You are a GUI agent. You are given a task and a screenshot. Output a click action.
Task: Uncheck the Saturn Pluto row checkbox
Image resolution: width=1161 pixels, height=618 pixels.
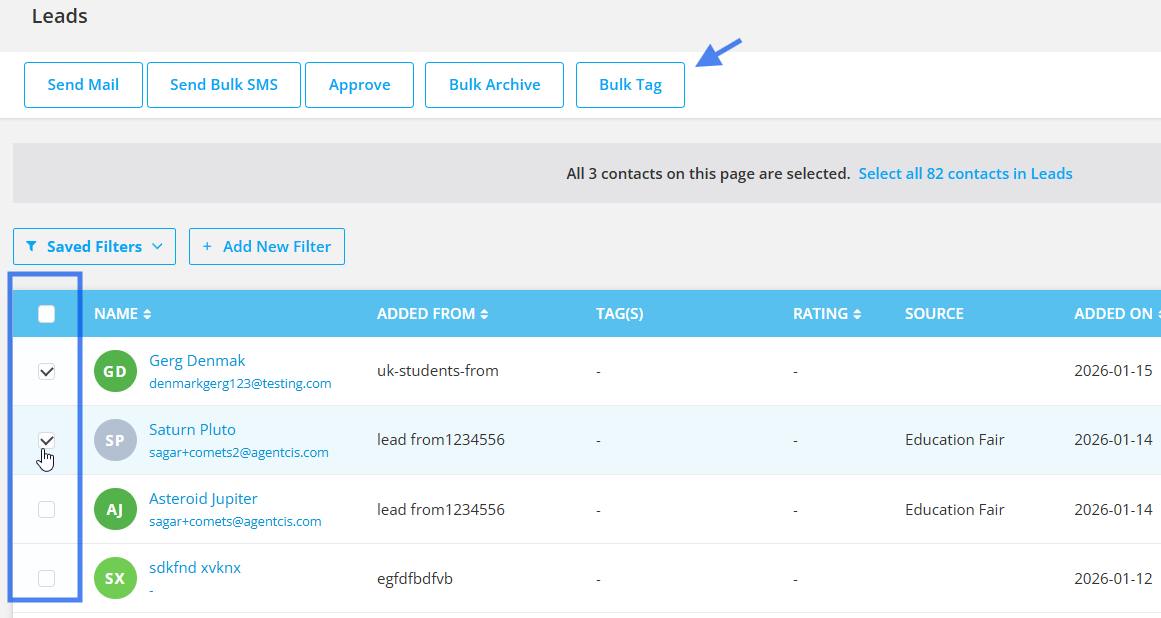[47, 440]
